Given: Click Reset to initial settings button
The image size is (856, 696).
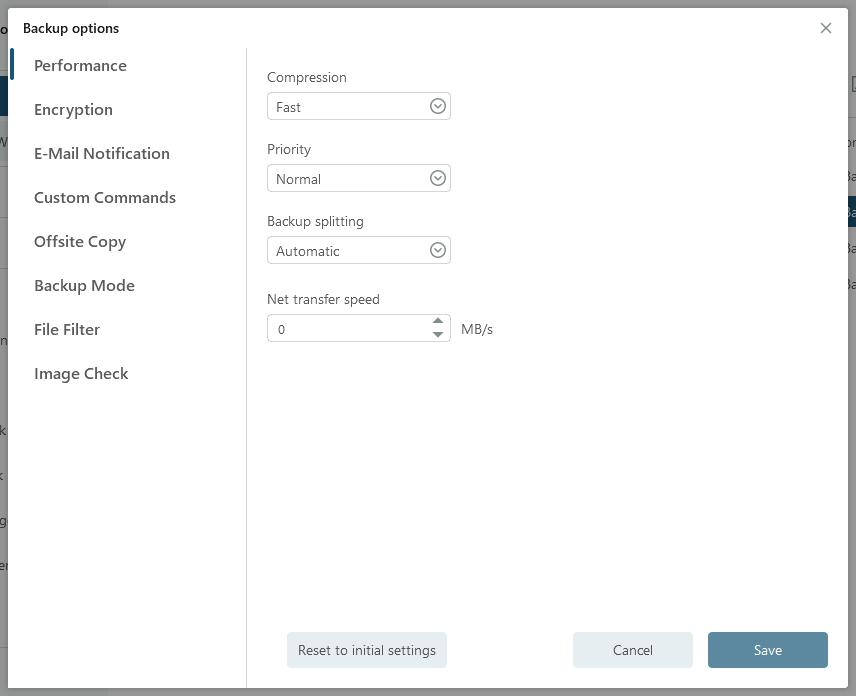Looking at the screenshot, I should click(367, 650).
